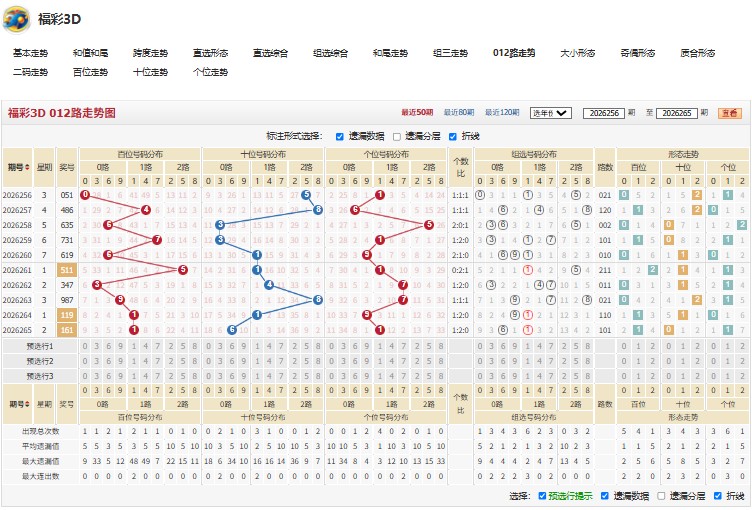Click the 预选行1 row label

point(40,346)
